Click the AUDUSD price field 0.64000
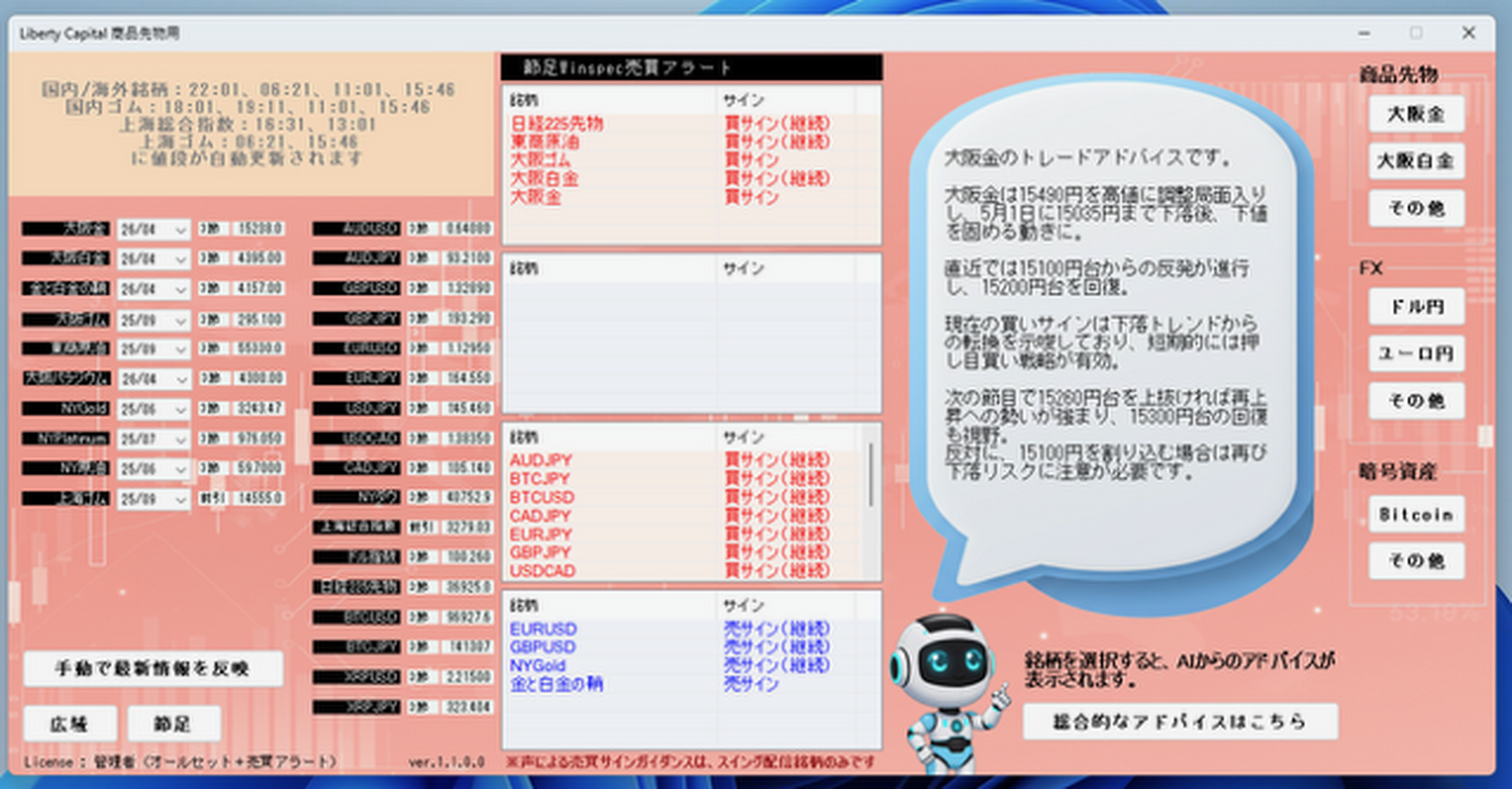 (467, 229)
